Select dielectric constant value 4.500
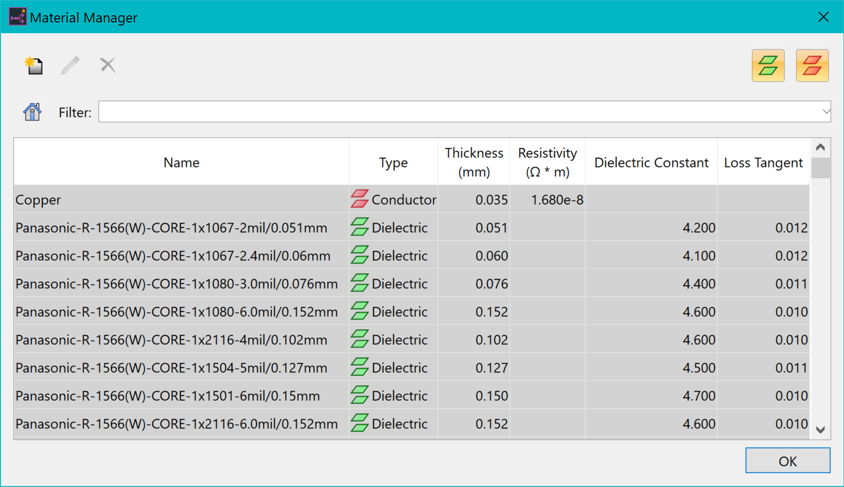The image size is (844, 487). coord(699,368)
